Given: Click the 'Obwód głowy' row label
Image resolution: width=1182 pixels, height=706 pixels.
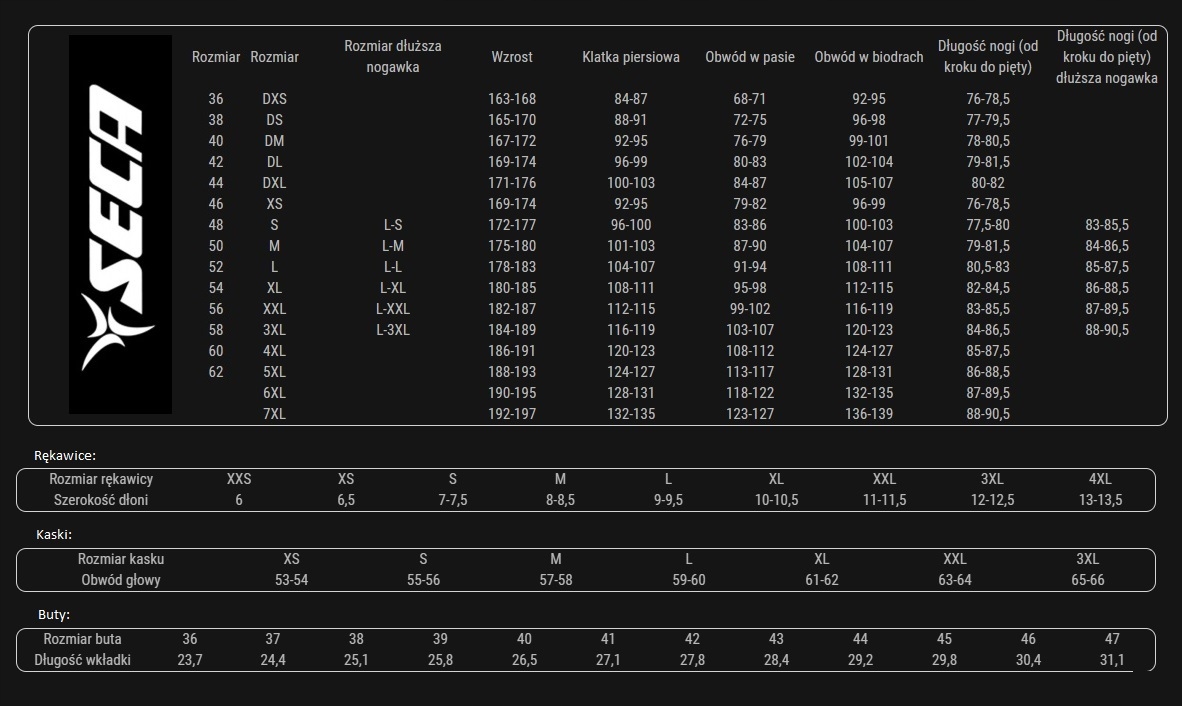Looking at the screenshot, I should click(x=121, y=580).
